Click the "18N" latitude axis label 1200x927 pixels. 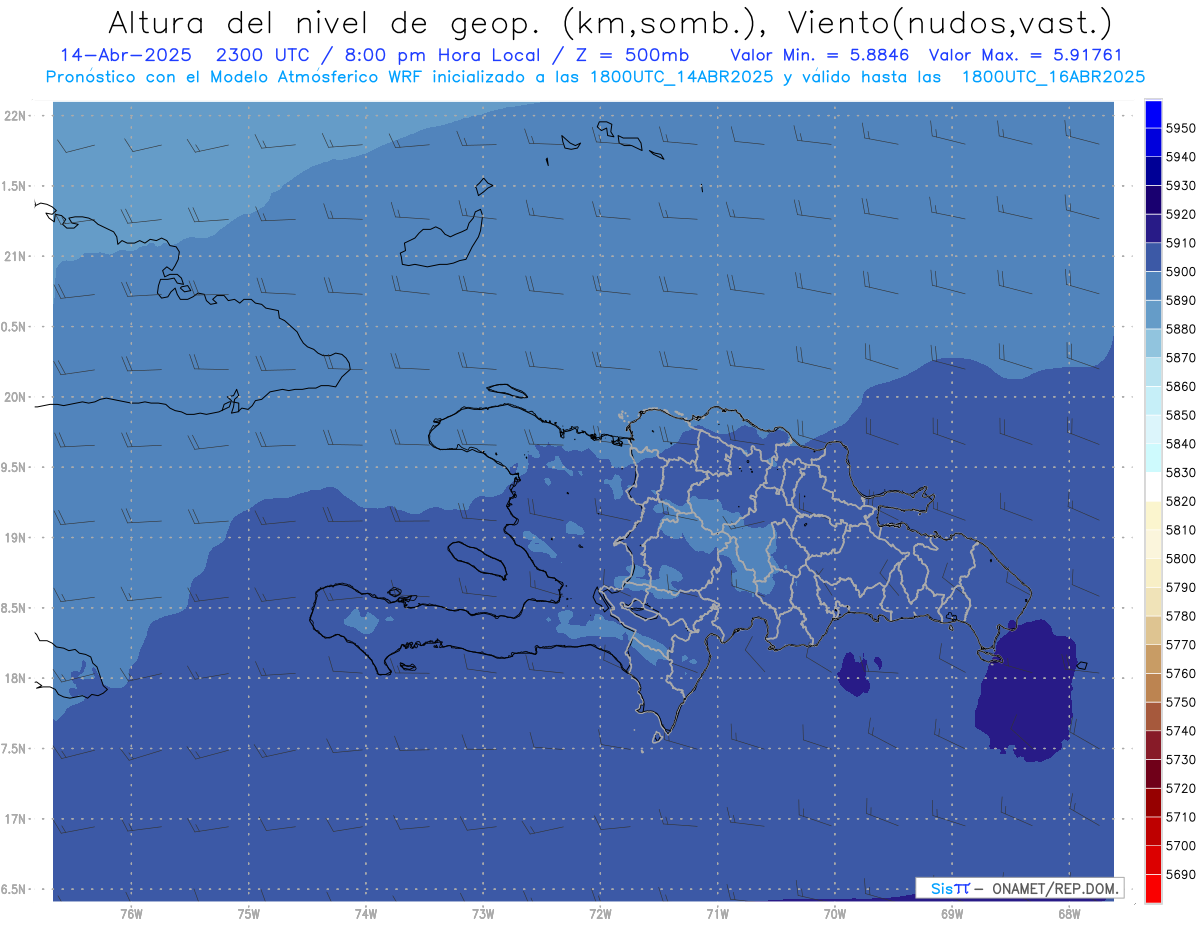point(15,679)
